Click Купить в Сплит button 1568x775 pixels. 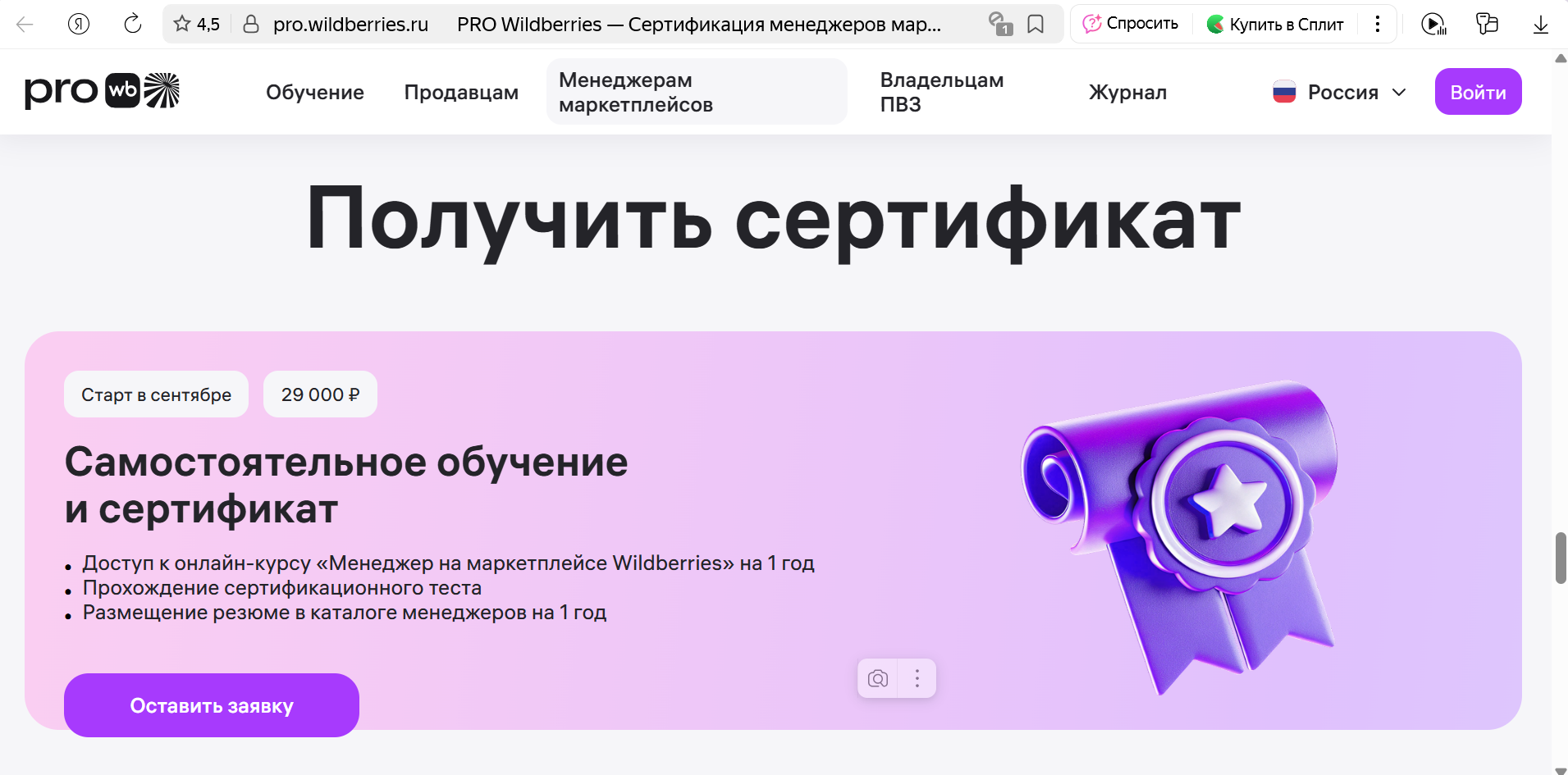point(1275,25)
